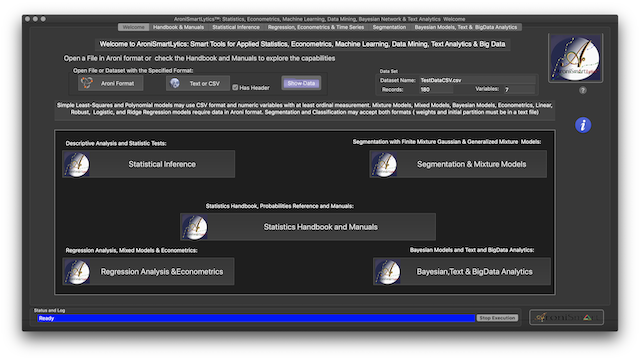This screenshot has width=640, height=360.
Task: Click the small question mark help icon
Action: tap(583, 90)
